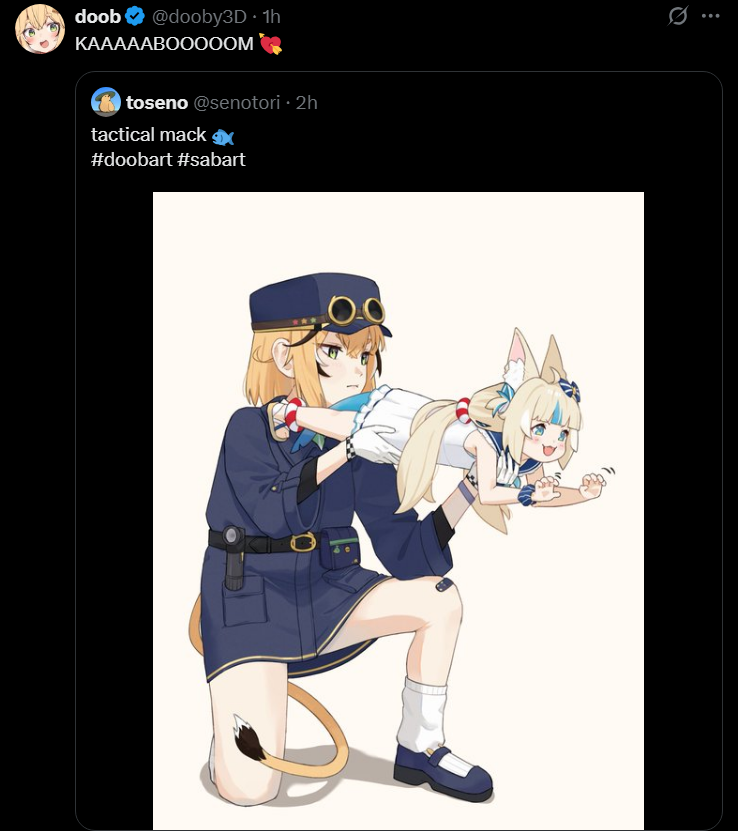The width and height of the screenshot is (738, 831).
Task: Open the doob display name link
Action: coord(98,17)
